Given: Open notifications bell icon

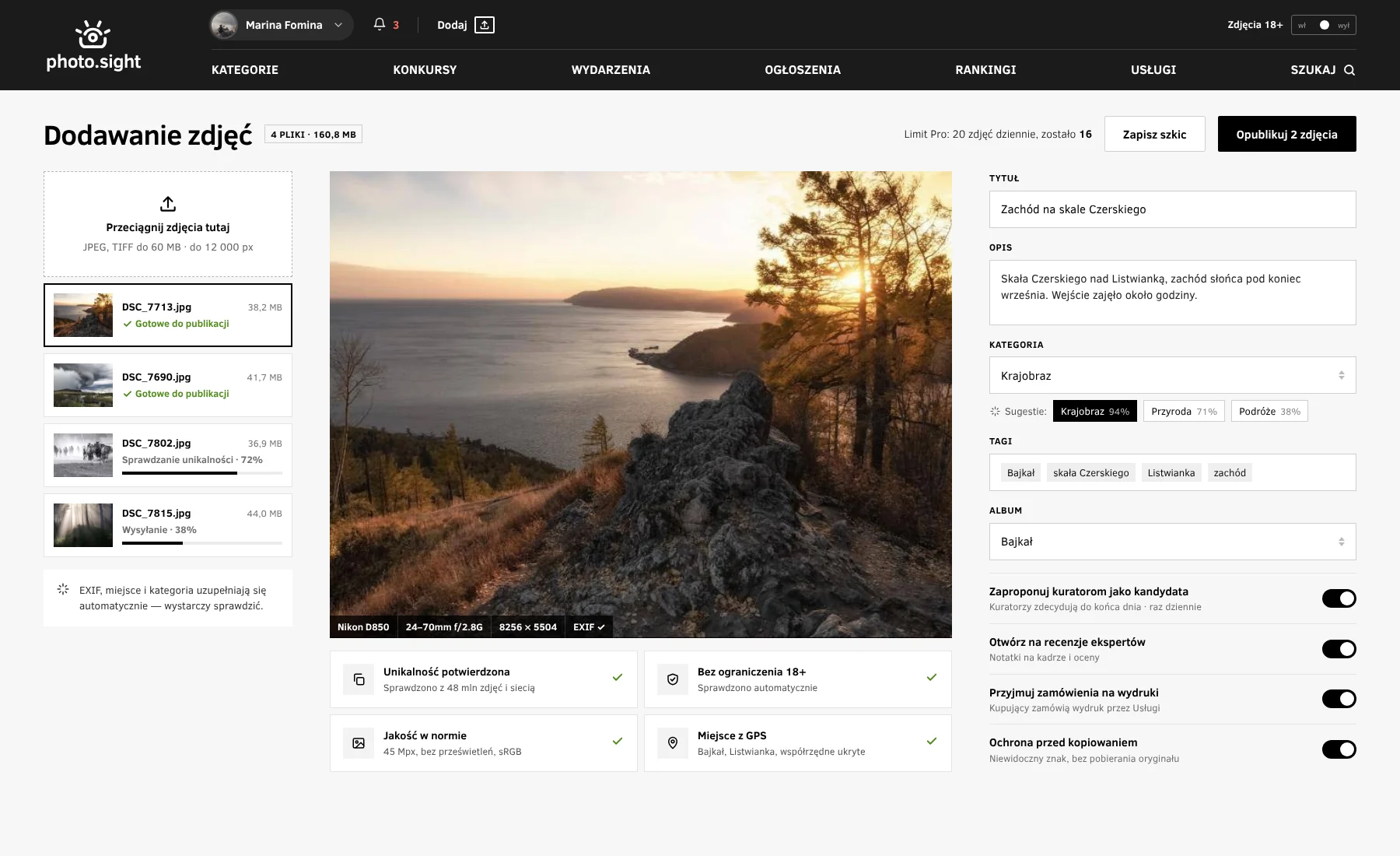Looking at the screenshot, I should (x=380, y=24).
